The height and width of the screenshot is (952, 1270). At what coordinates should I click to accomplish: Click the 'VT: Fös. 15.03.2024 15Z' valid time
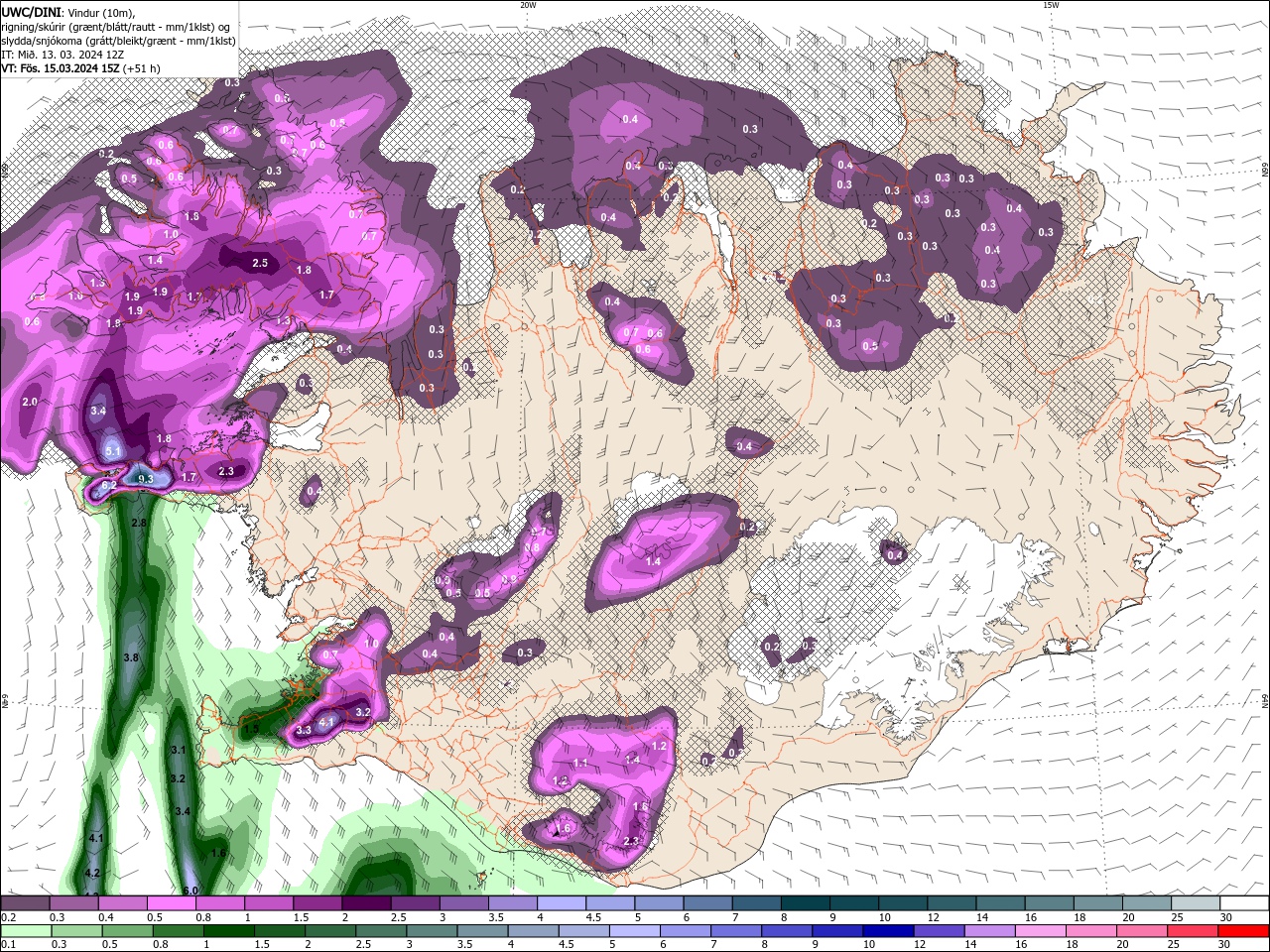tap(62, 68)
